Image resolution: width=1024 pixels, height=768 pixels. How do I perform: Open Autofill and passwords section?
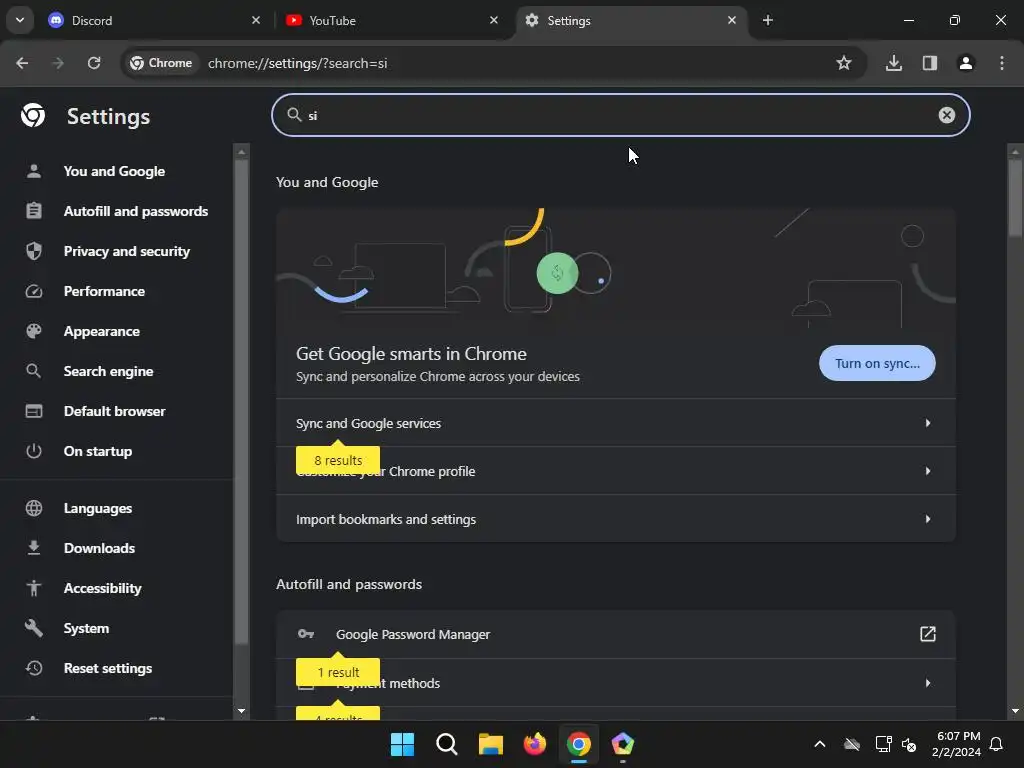pos(136,211)
